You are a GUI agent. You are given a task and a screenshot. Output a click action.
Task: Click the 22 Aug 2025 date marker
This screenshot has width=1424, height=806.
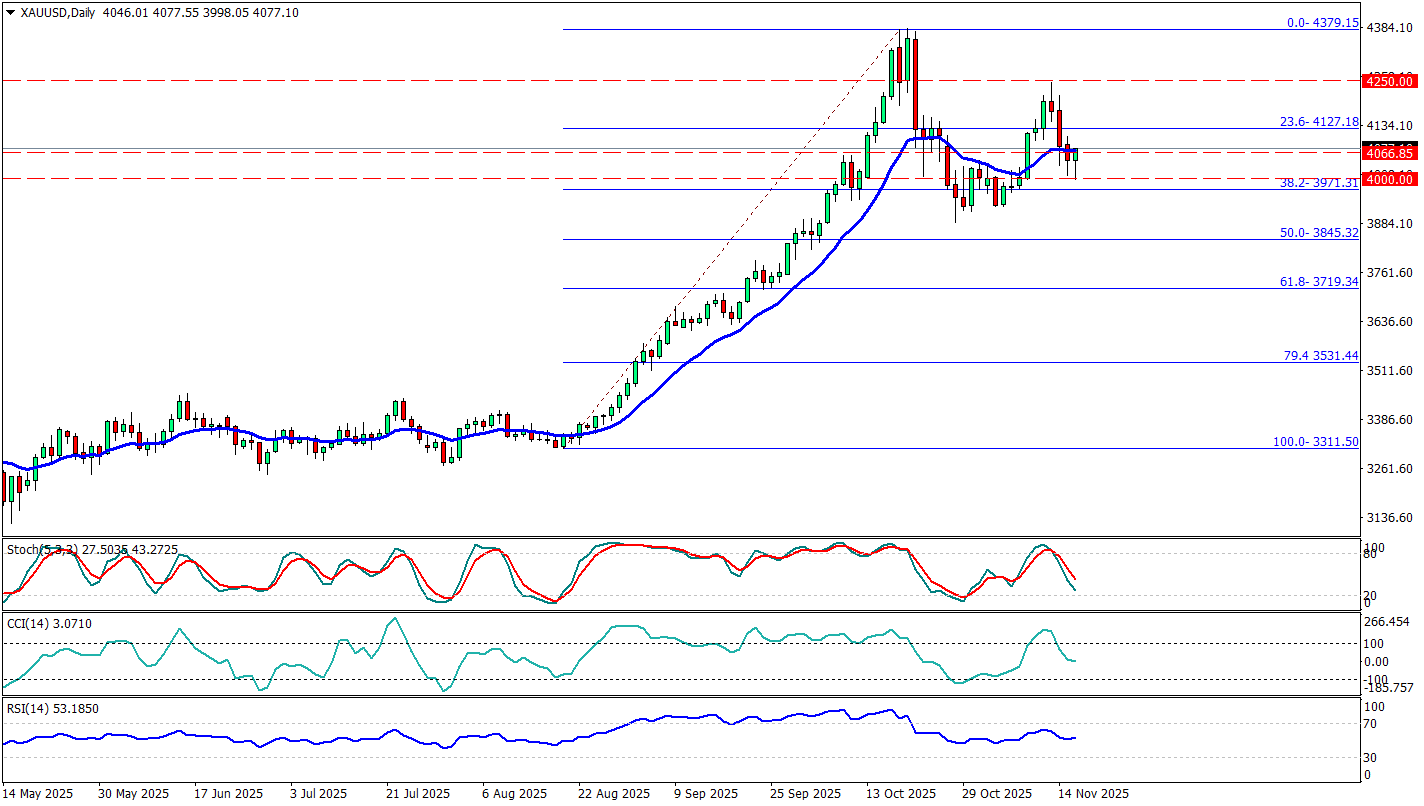point(612,794)
